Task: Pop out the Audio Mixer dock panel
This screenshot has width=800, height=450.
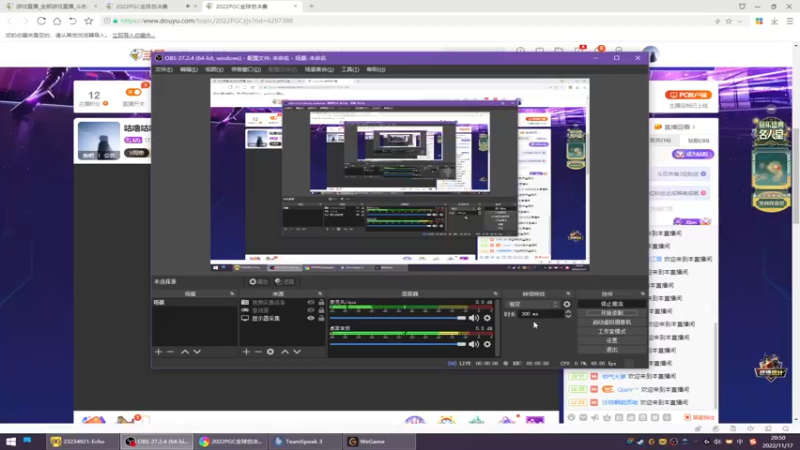Action: [x=495, y=294]
